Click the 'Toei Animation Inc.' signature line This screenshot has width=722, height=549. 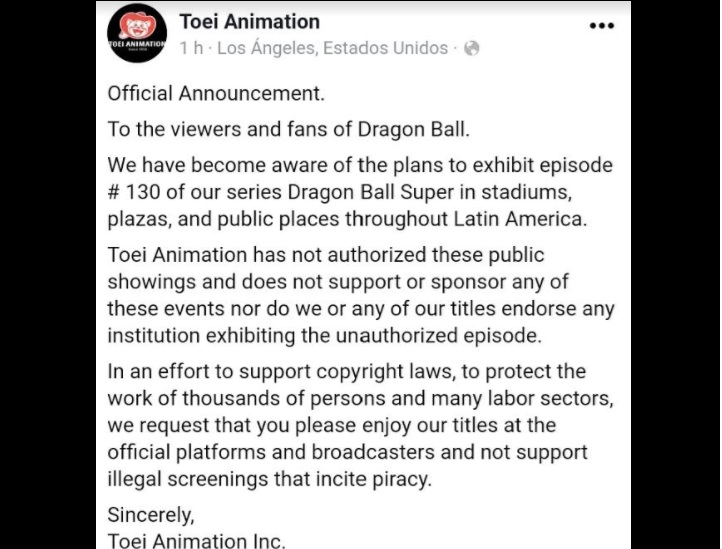[x=197, y=540]
